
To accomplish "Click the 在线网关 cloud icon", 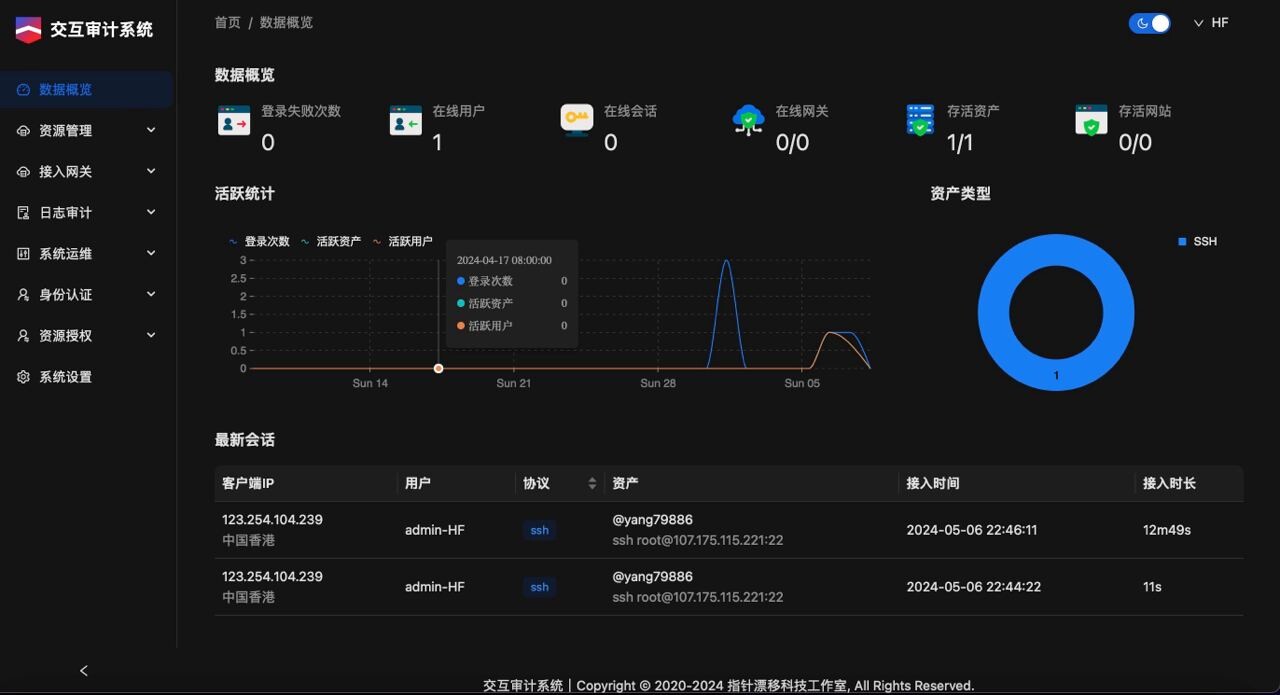I will tap(748, 122).
